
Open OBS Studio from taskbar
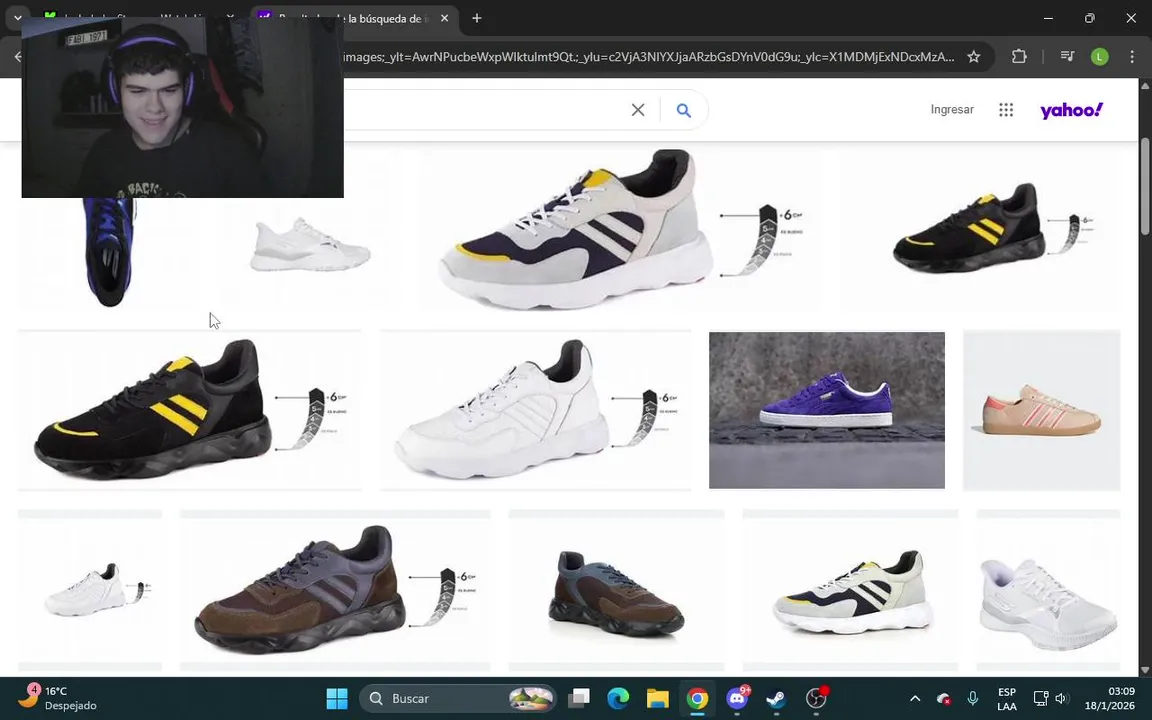coord(816,698)
